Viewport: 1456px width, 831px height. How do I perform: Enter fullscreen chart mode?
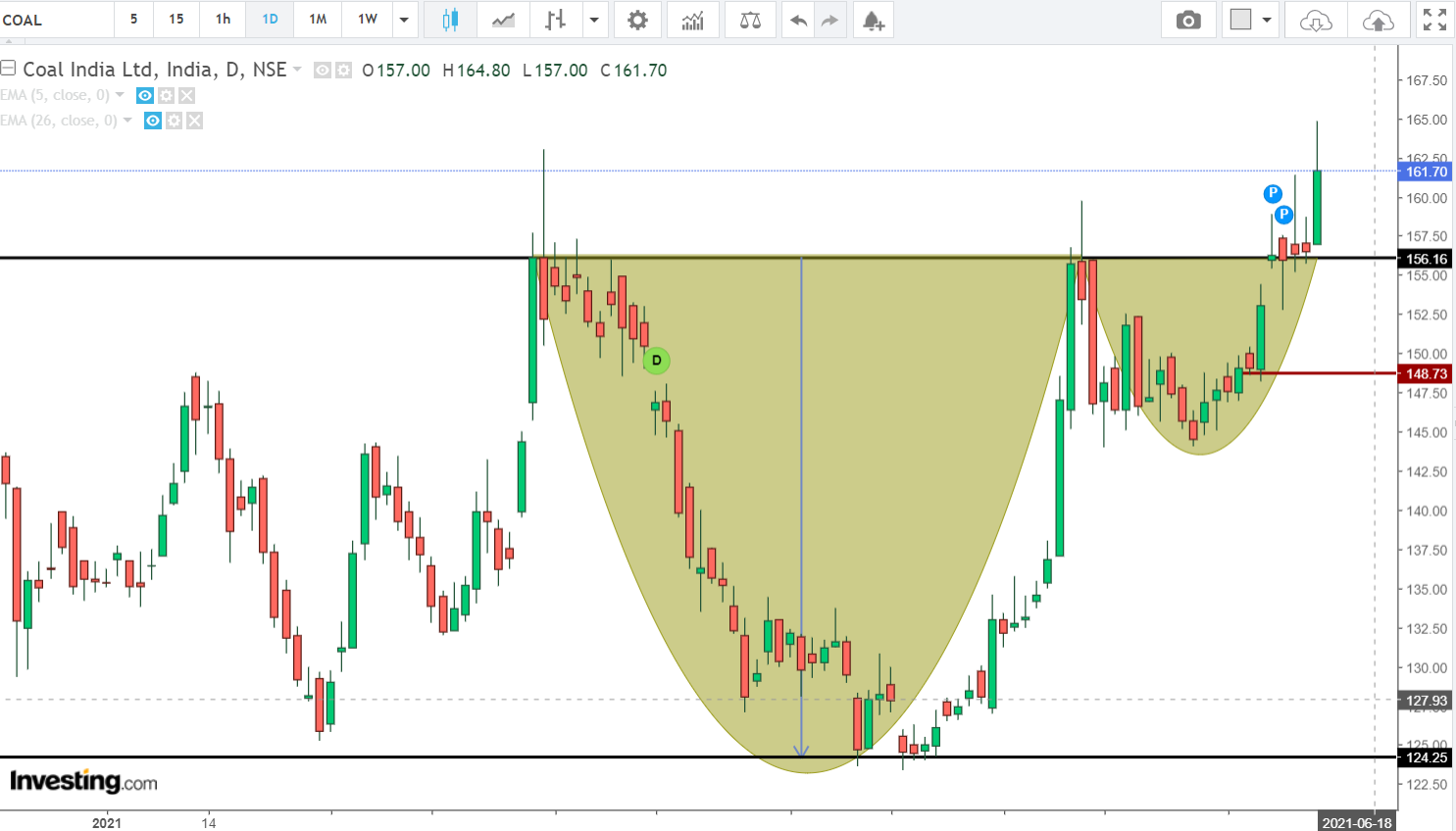(1434, 20)
